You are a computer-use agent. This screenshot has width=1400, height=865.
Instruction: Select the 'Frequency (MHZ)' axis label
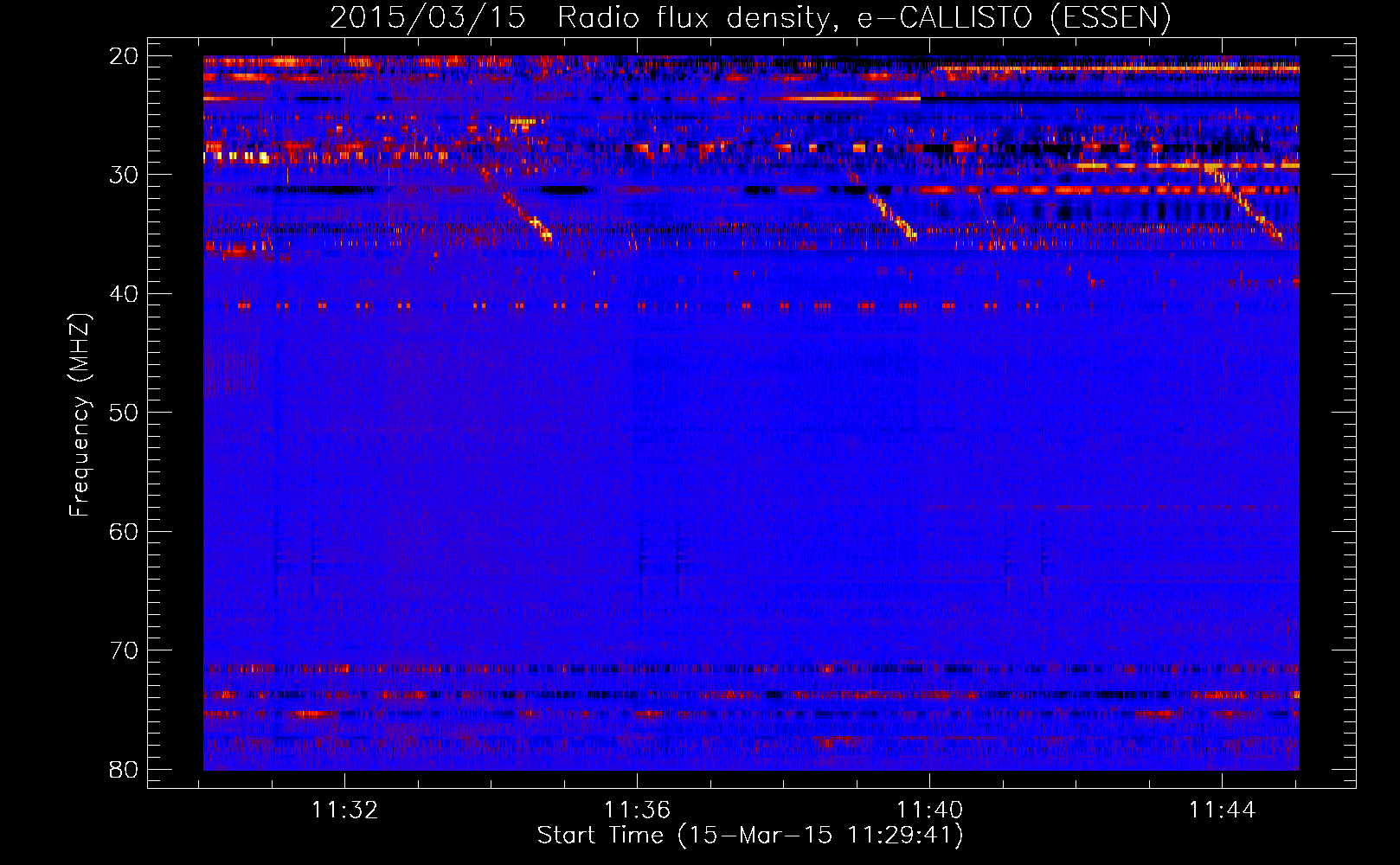[x=80, y=415]
